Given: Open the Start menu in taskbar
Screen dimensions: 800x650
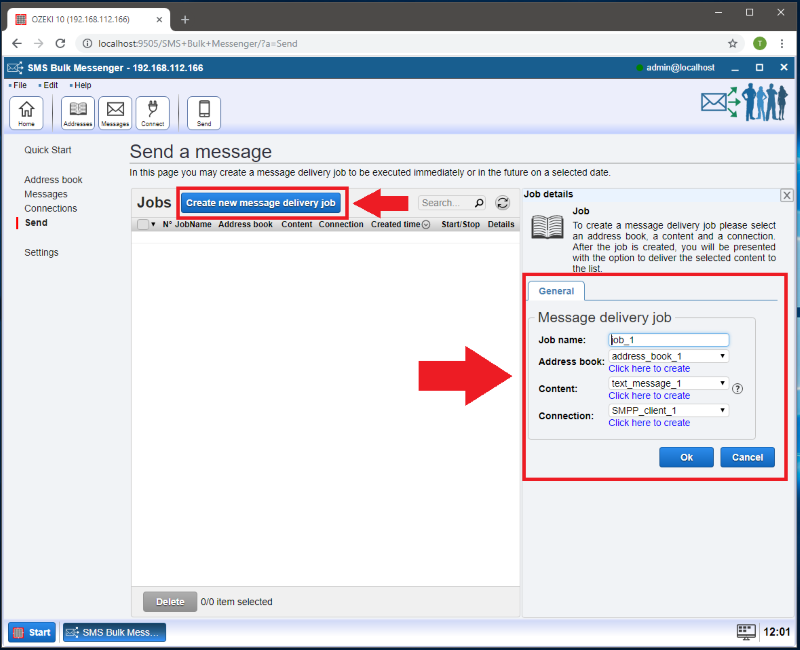Looking at the screenshot, I should coord(32,632).
